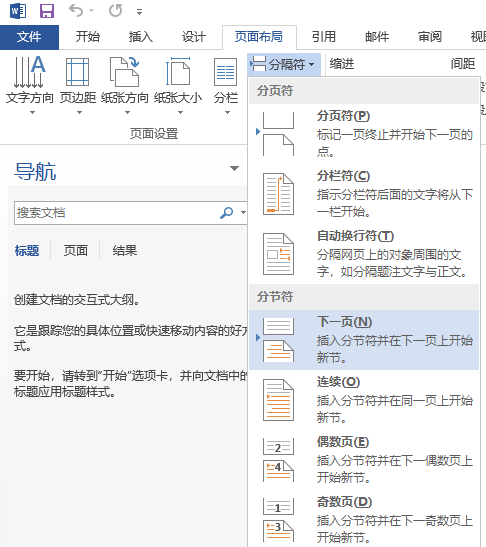
Task: Open the 文件 tab
Action: click(x=29, y=37)
